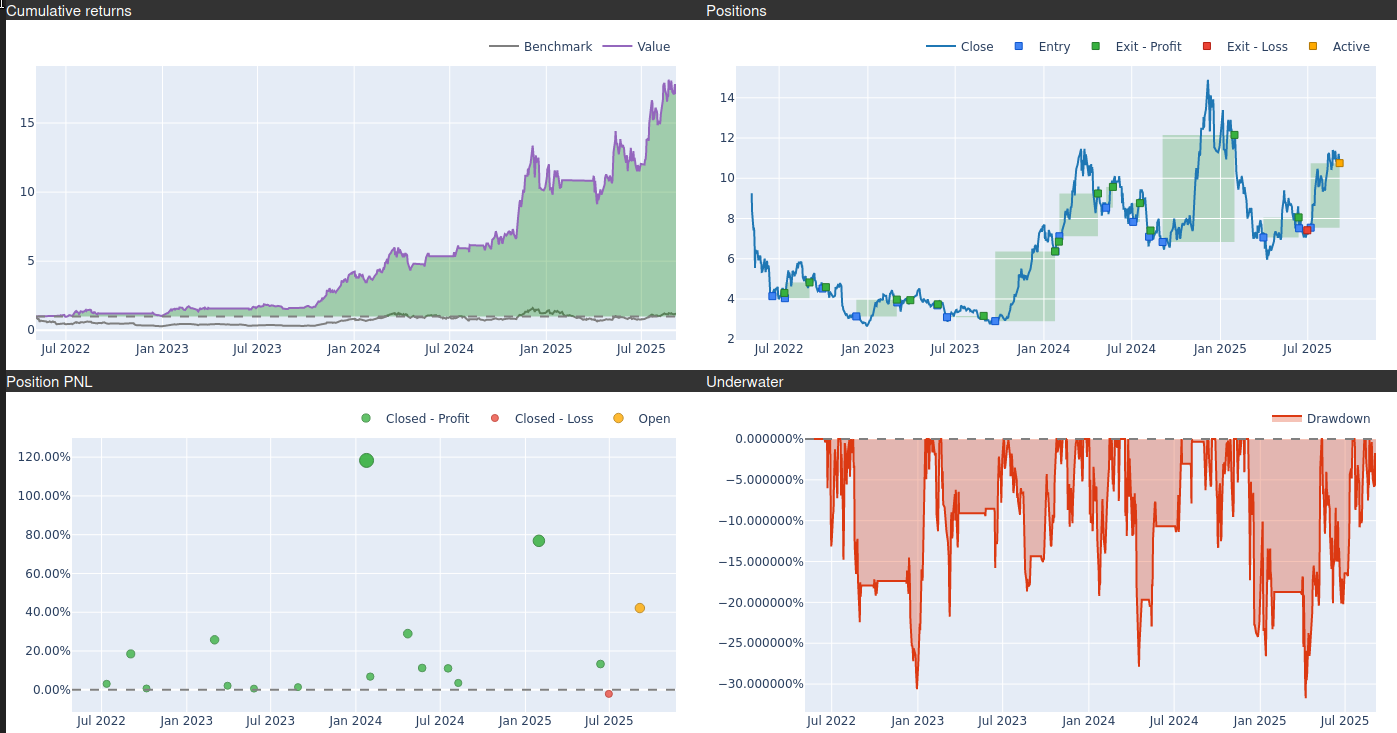Click the red Closed - Loss legend dot
Screen dimensions: 1397x733
pos(495,418)
